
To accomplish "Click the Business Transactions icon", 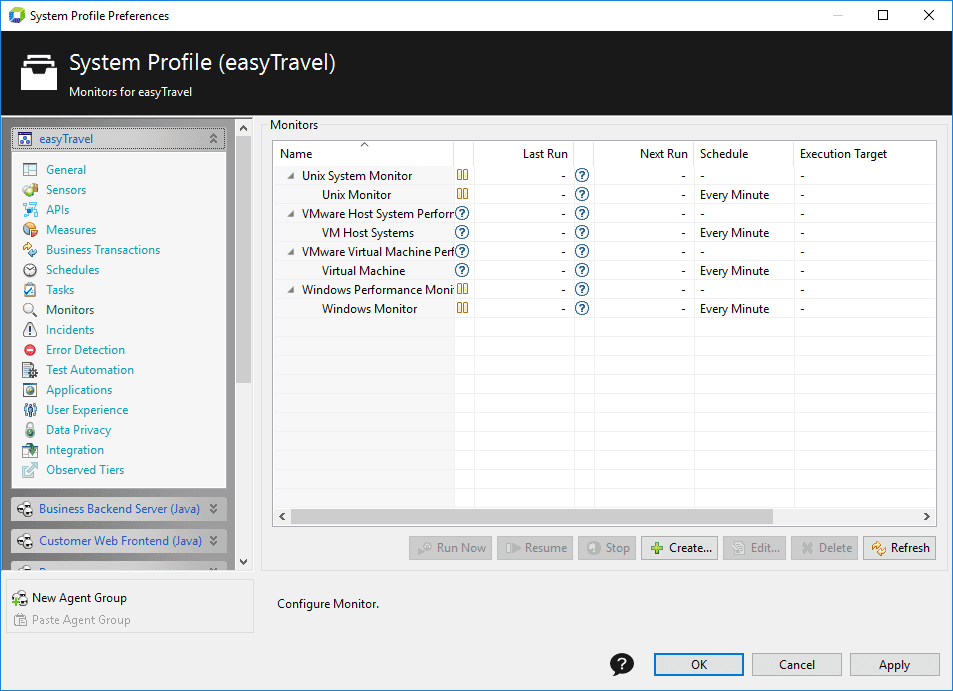I will coord(30,250).
